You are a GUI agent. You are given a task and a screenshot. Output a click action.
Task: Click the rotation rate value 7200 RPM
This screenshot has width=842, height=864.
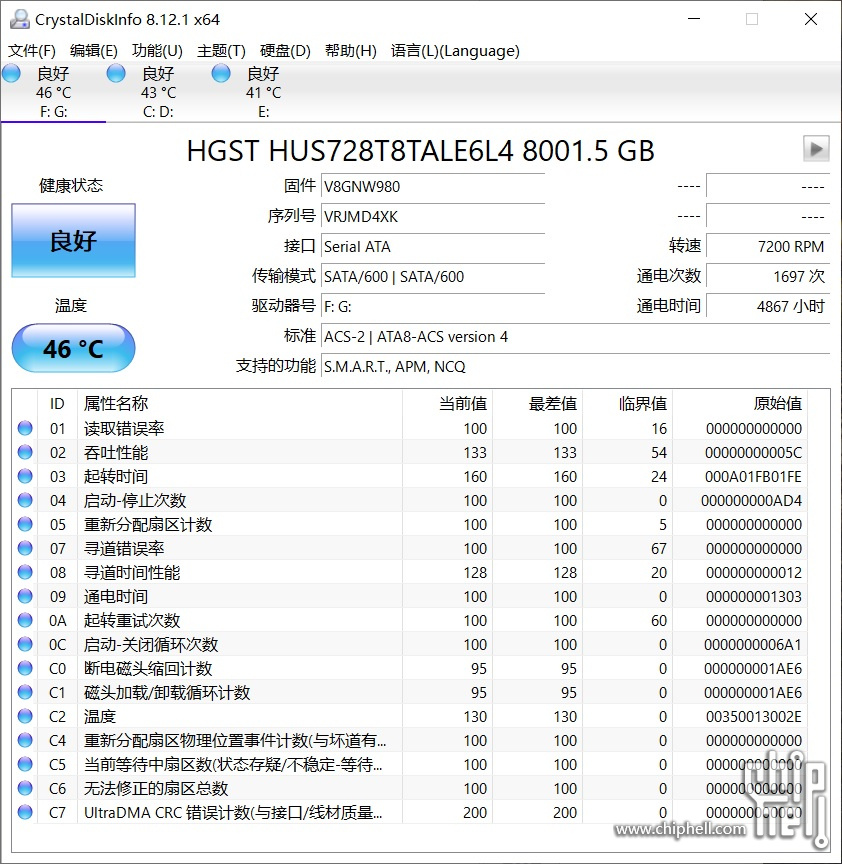[768, 246]
